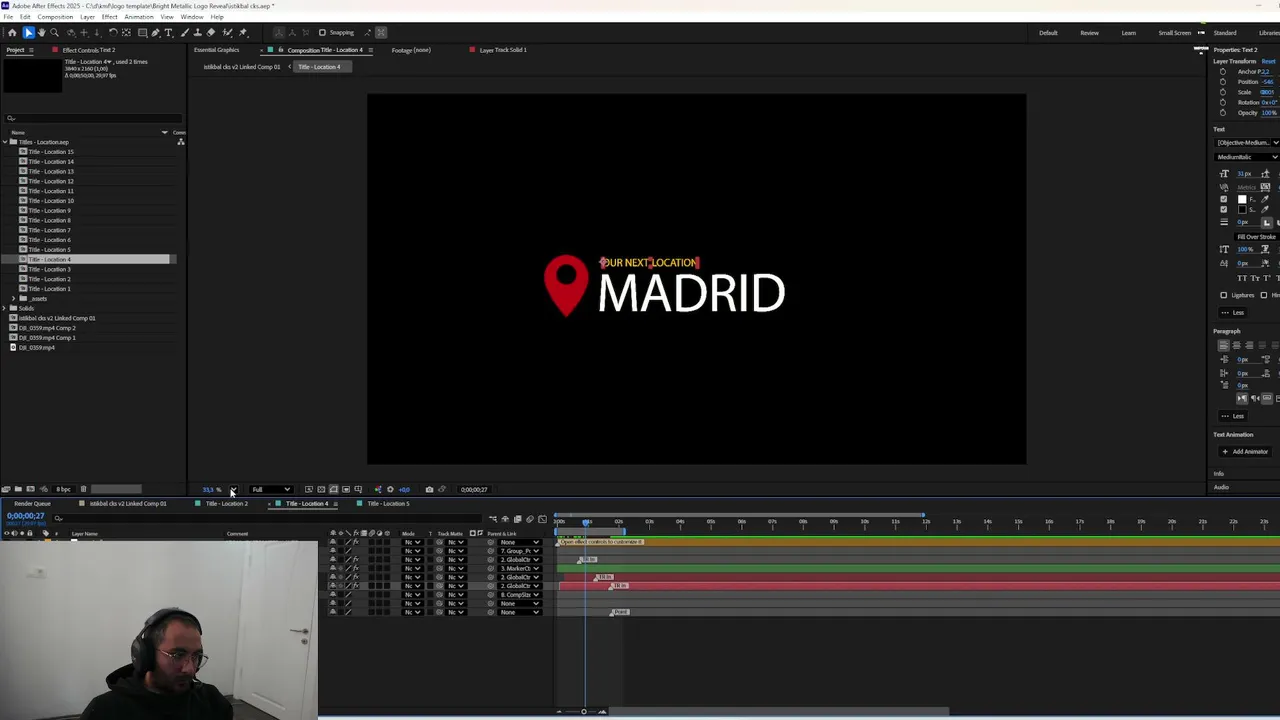
Task: Switch to Title - Location 5 timeline tab
Action: [x=387, y=503]
